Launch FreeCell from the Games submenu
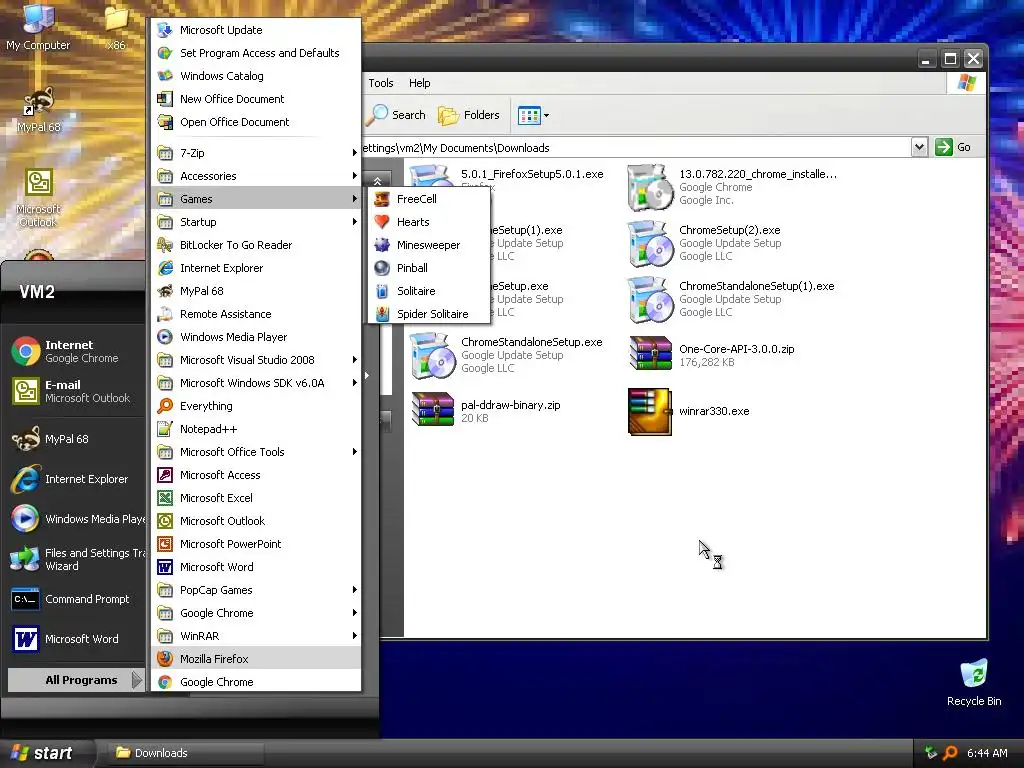This screenshot has height=768, width=1024. point(429,199)
